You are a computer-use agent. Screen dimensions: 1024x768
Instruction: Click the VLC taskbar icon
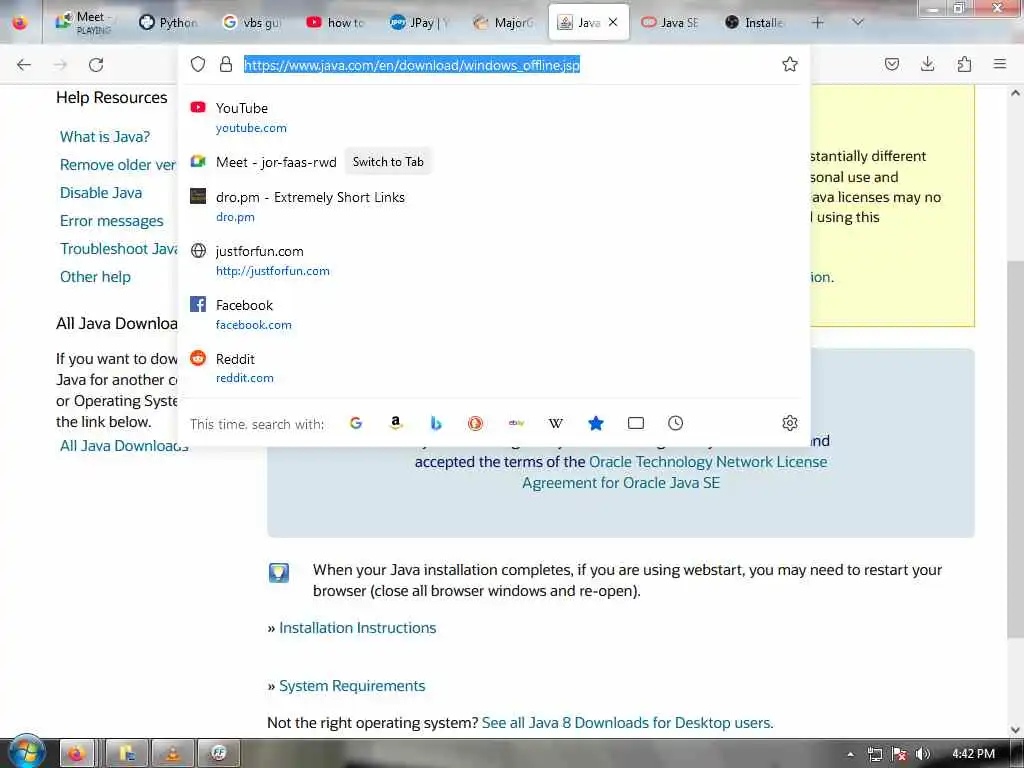point(172,754)
